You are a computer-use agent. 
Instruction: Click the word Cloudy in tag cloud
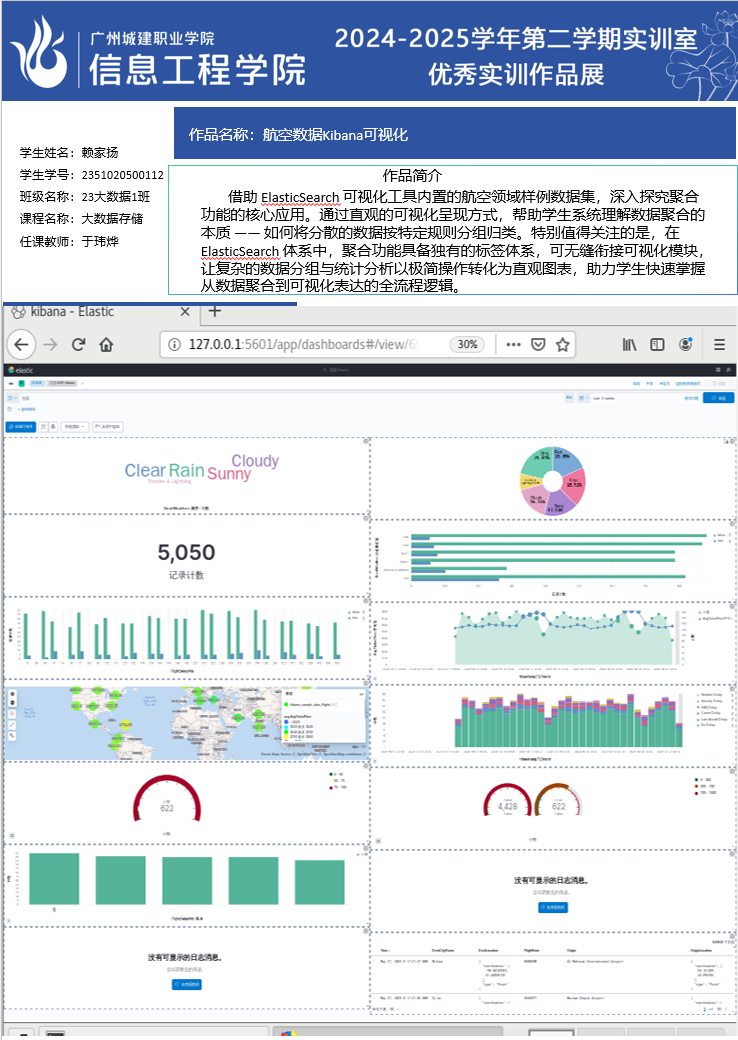[x=255, y=461]
